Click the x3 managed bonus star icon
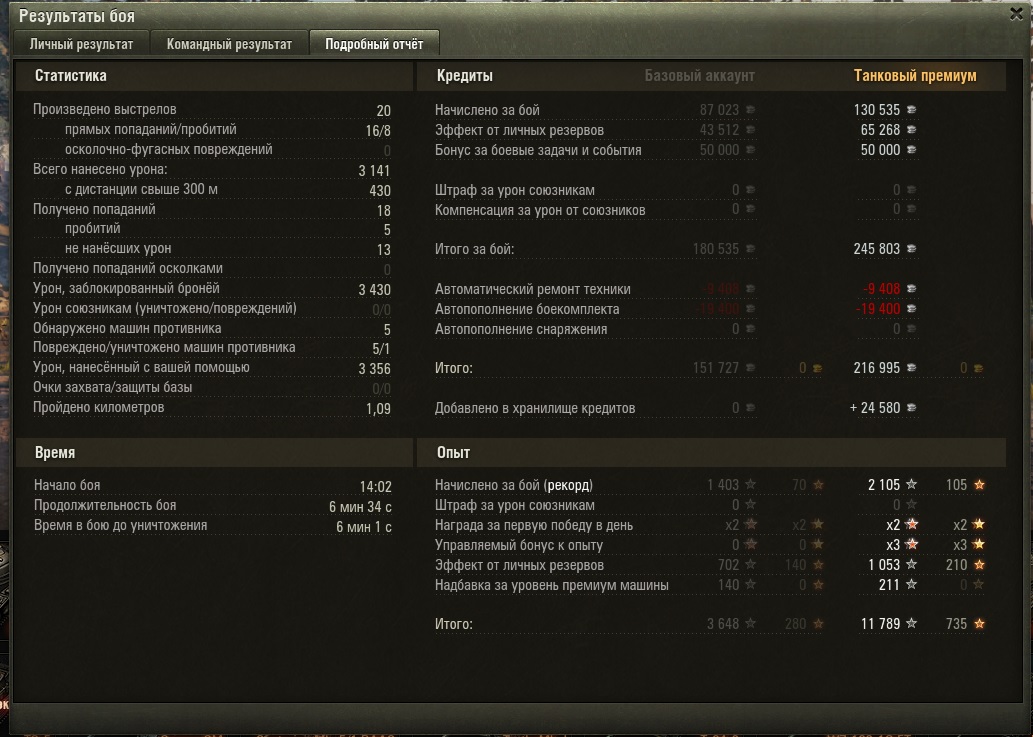 [x=912, y=545]
